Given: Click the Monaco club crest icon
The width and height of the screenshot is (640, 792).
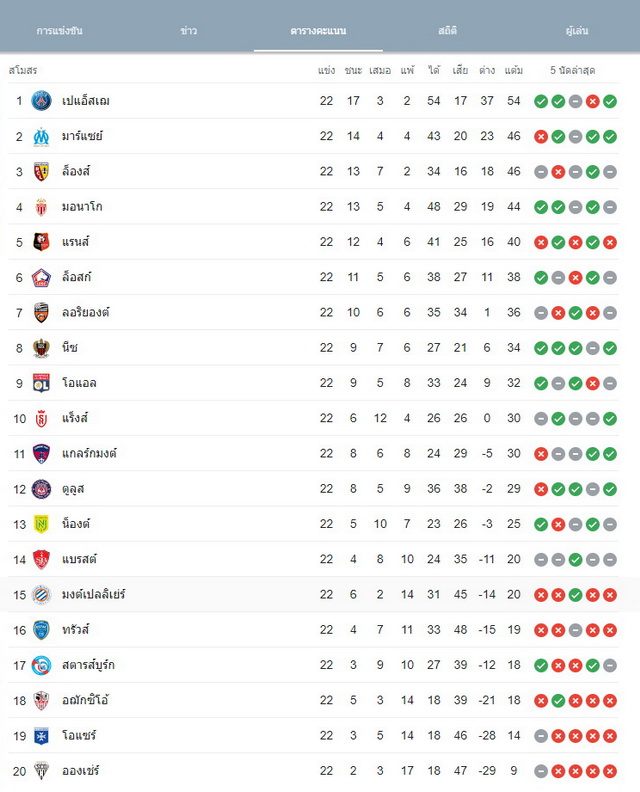Looking at the screenshot, I should tap(41, 207).
